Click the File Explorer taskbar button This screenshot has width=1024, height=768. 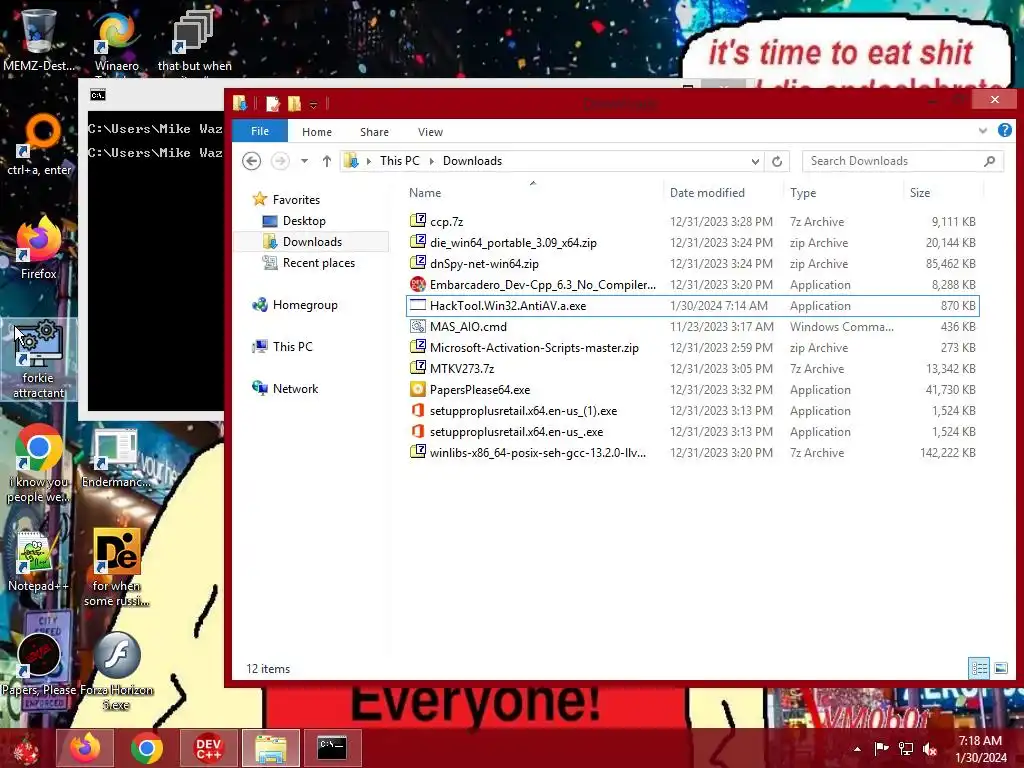[270, 748]
